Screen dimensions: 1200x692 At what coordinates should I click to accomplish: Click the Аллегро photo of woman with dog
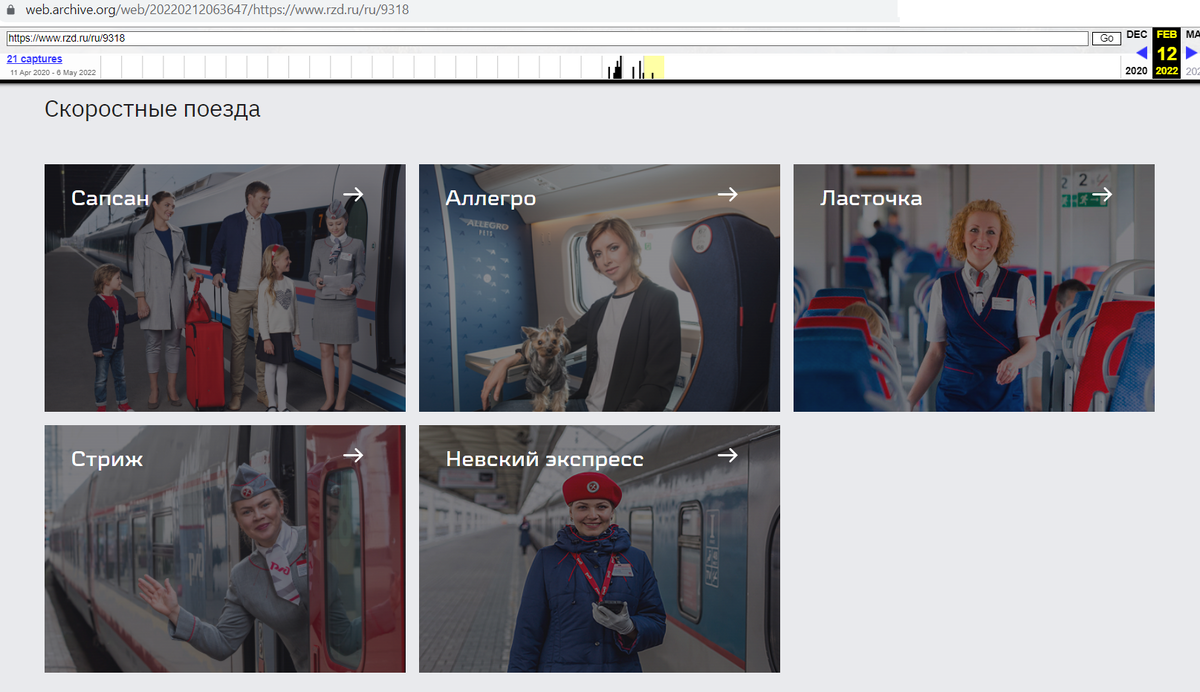599,288
